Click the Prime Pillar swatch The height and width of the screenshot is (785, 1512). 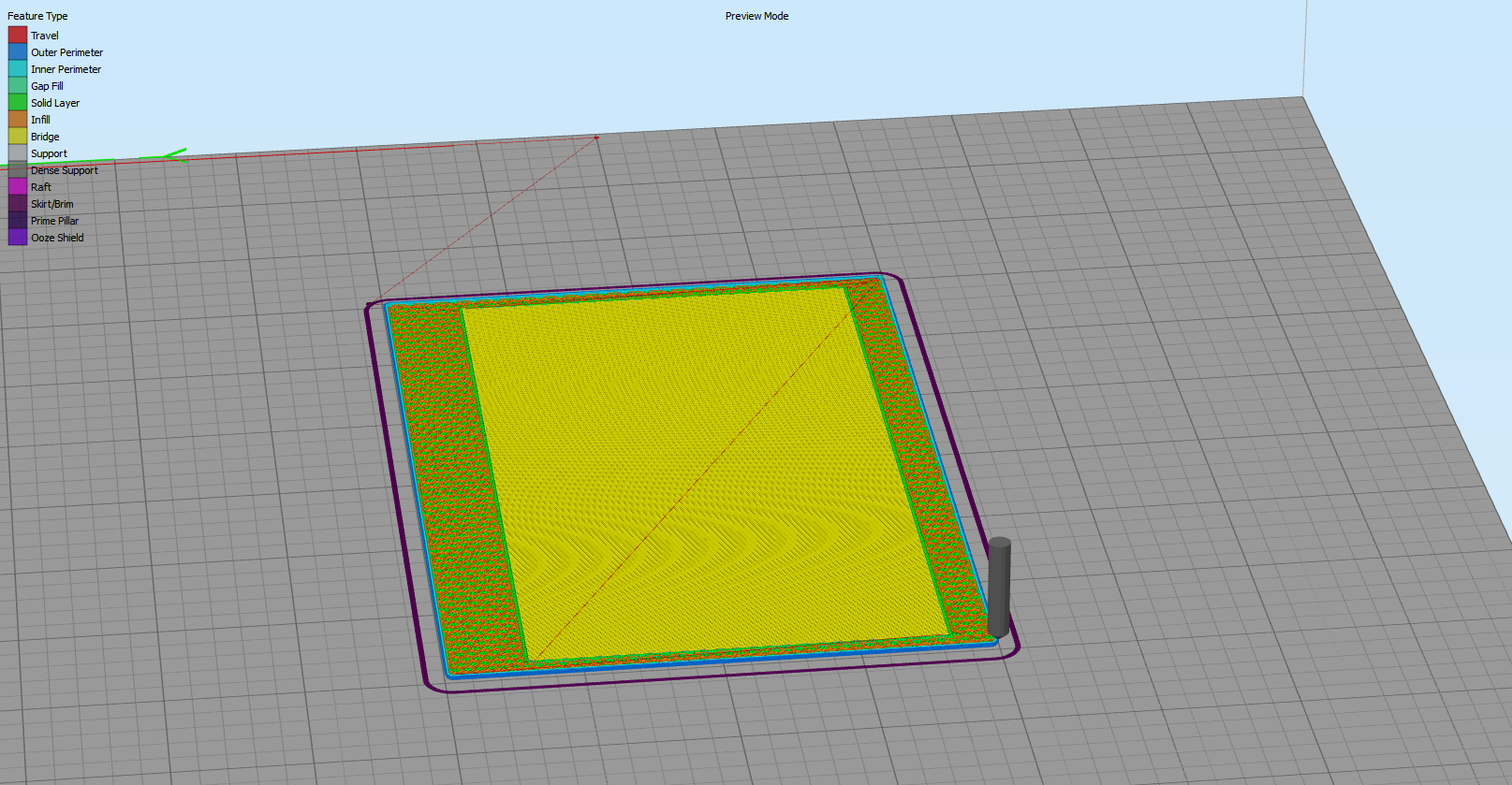18,221
